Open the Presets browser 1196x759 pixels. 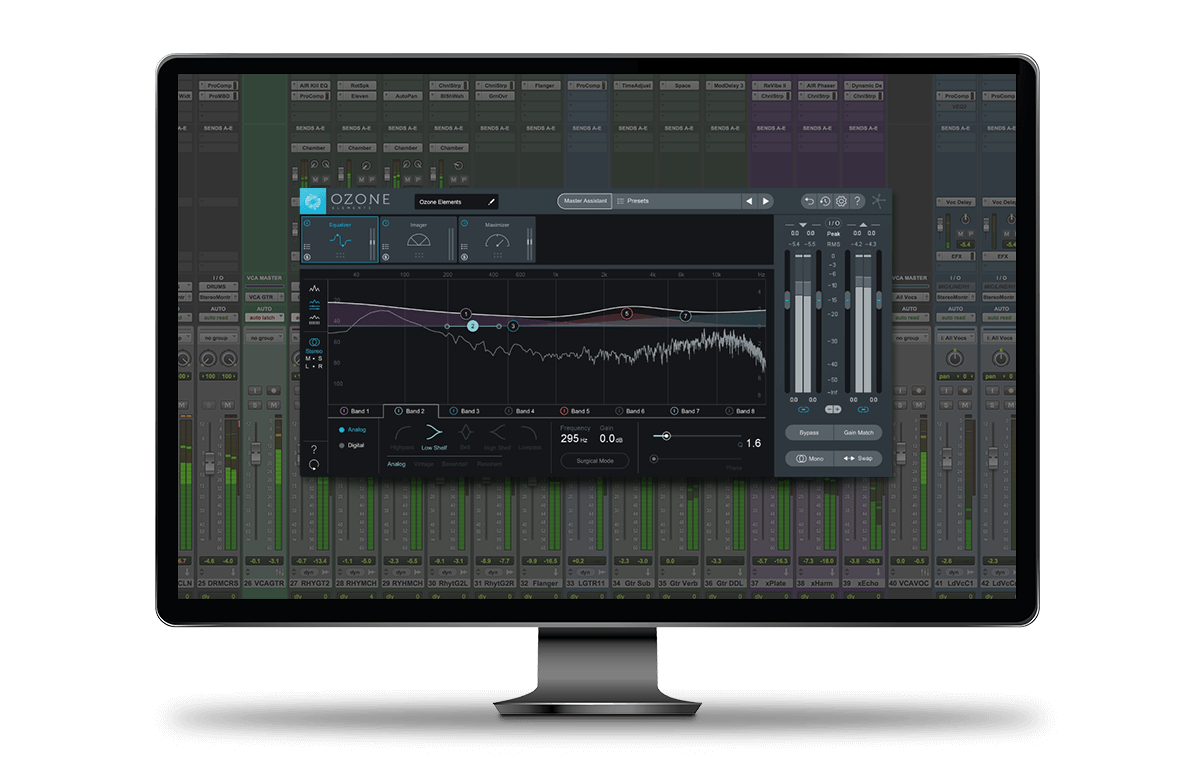pos(677,201)
